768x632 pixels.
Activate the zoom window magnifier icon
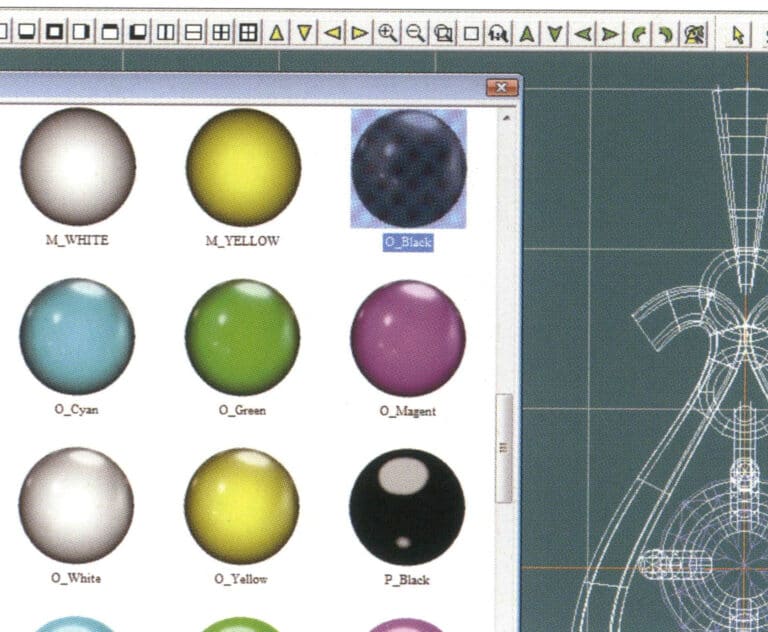pos(443,33)
